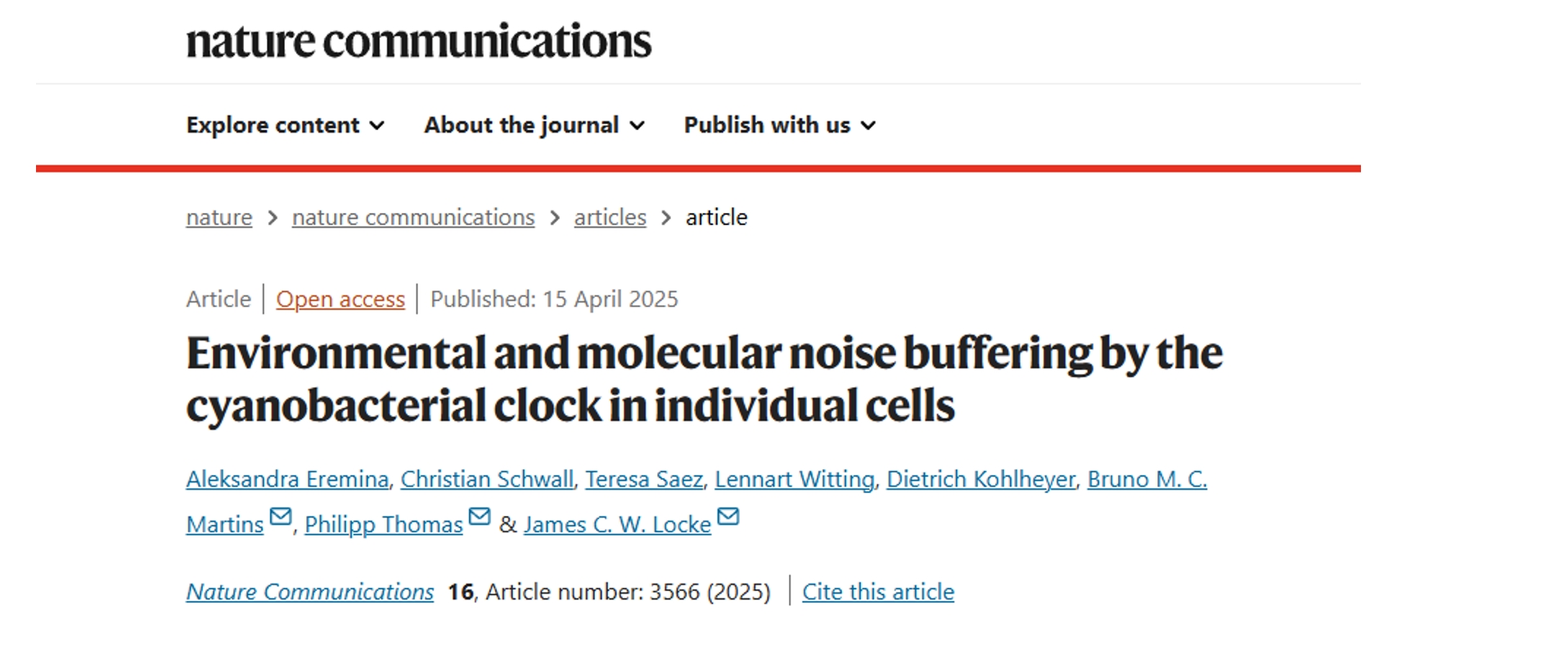Select author Christian Schwall
Viewport: 1568px width, 664px height.
(487, 479)
